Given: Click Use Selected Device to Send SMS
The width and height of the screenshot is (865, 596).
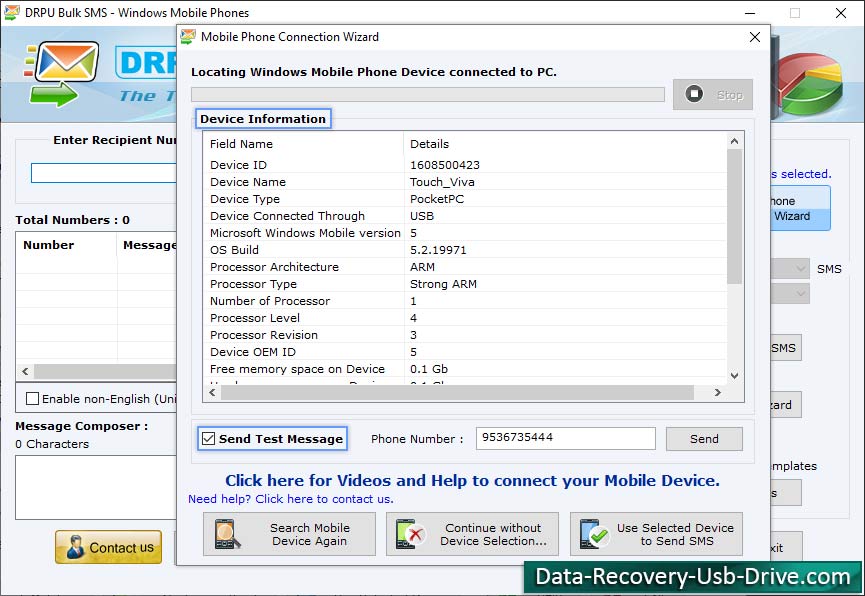Looking at the screenshot, I should (x=656, y=534).
